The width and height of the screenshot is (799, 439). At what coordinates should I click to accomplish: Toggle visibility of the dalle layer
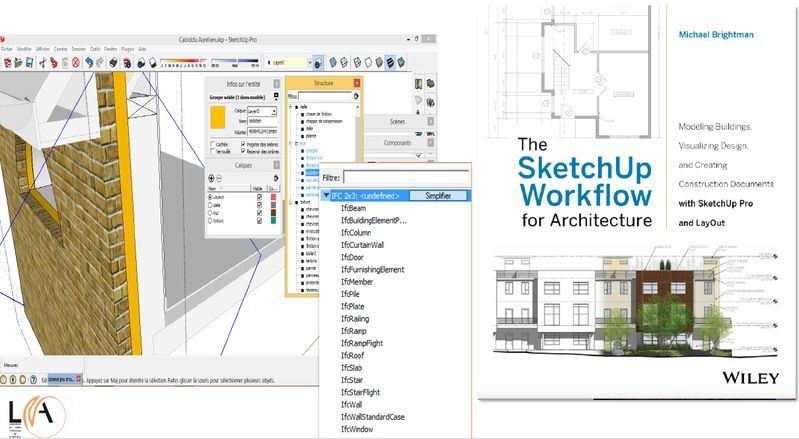(x=260, y=204)
